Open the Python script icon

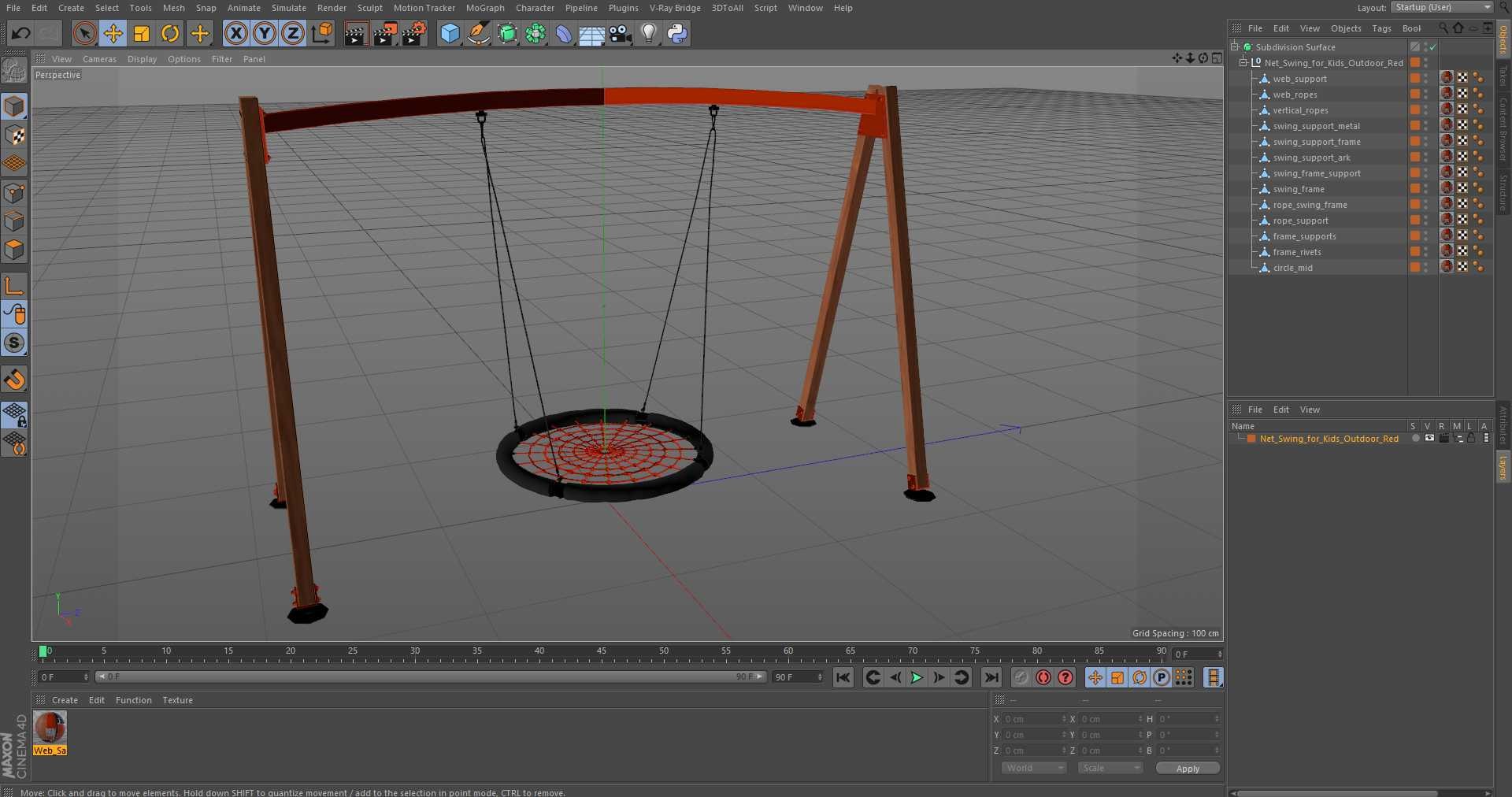[x=677, y=33]
